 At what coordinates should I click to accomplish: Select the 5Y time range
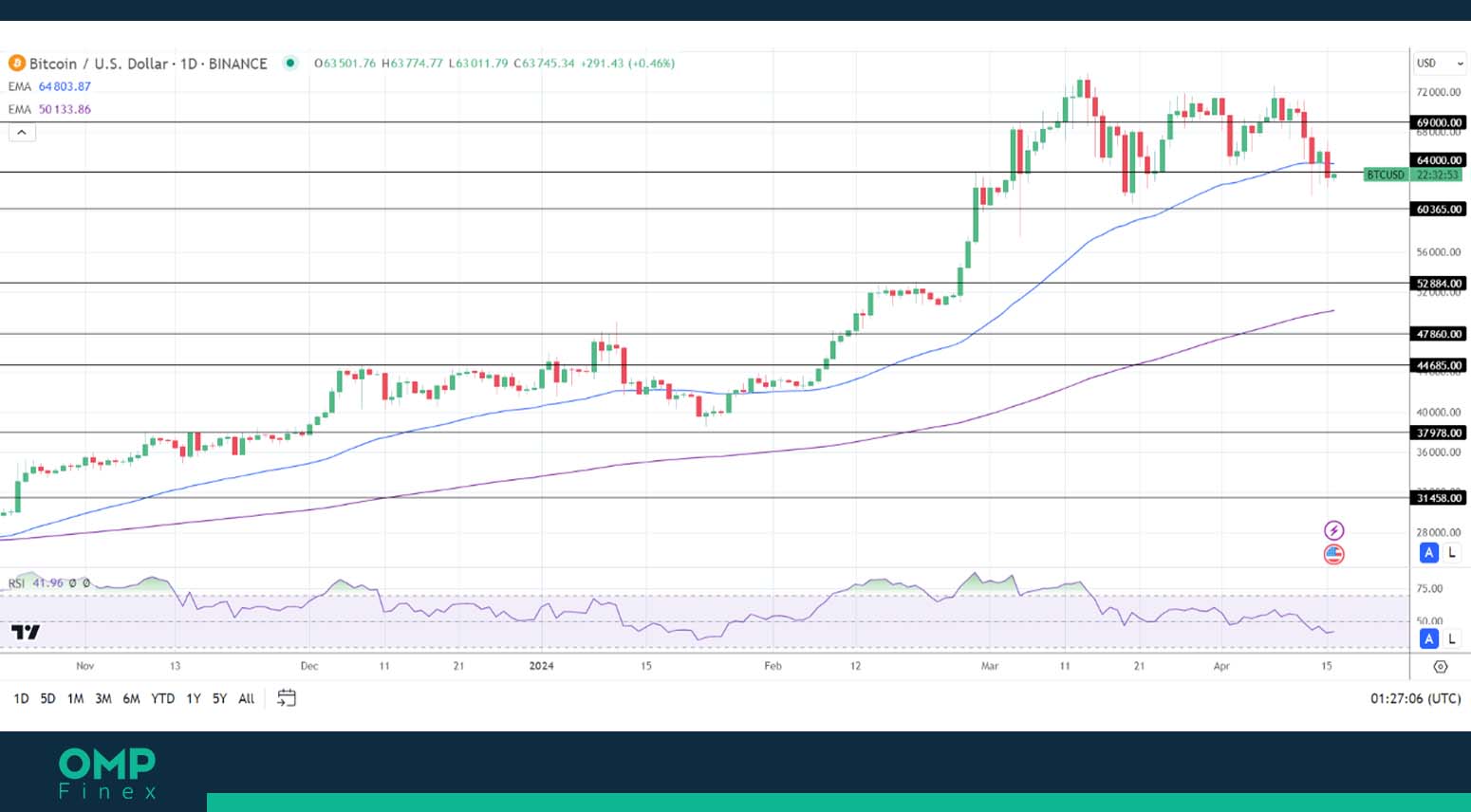coord(219,699)
